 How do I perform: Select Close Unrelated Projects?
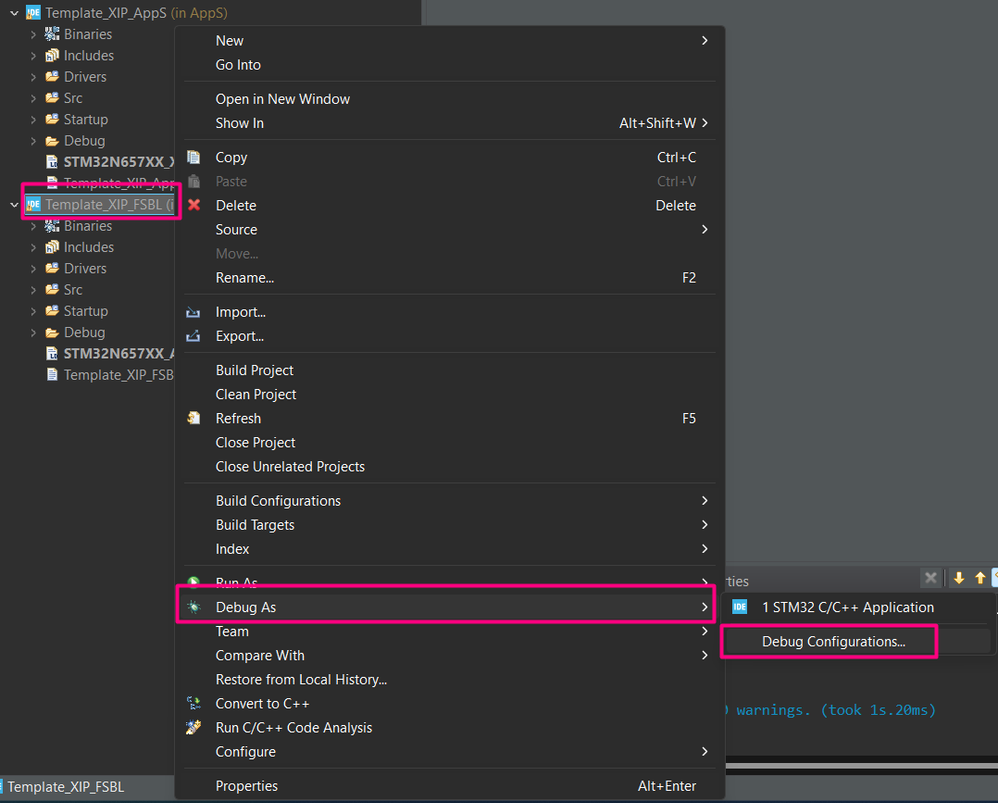click(x=449, y=466)
